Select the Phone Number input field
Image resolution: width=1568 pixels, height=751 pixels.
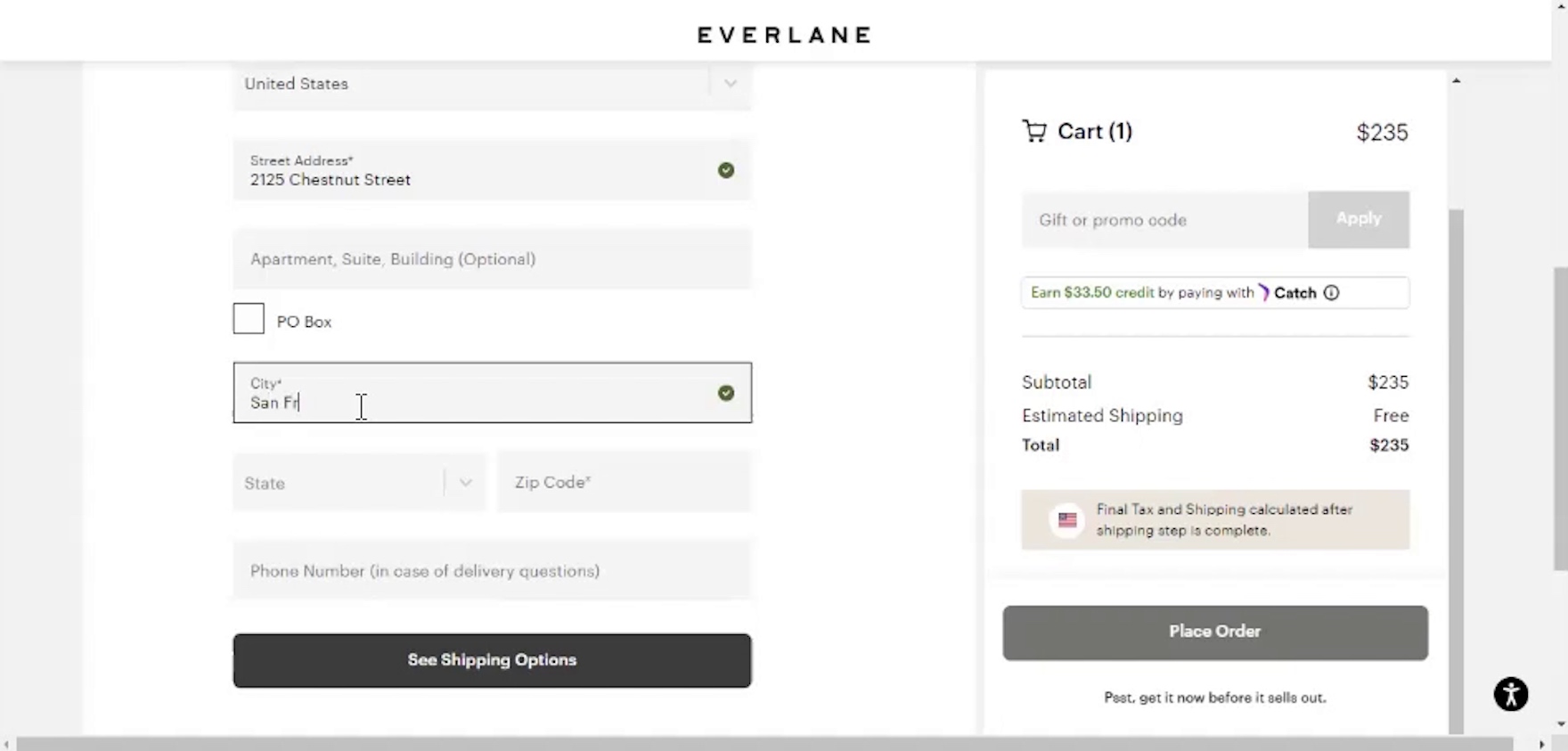[492, 571]
